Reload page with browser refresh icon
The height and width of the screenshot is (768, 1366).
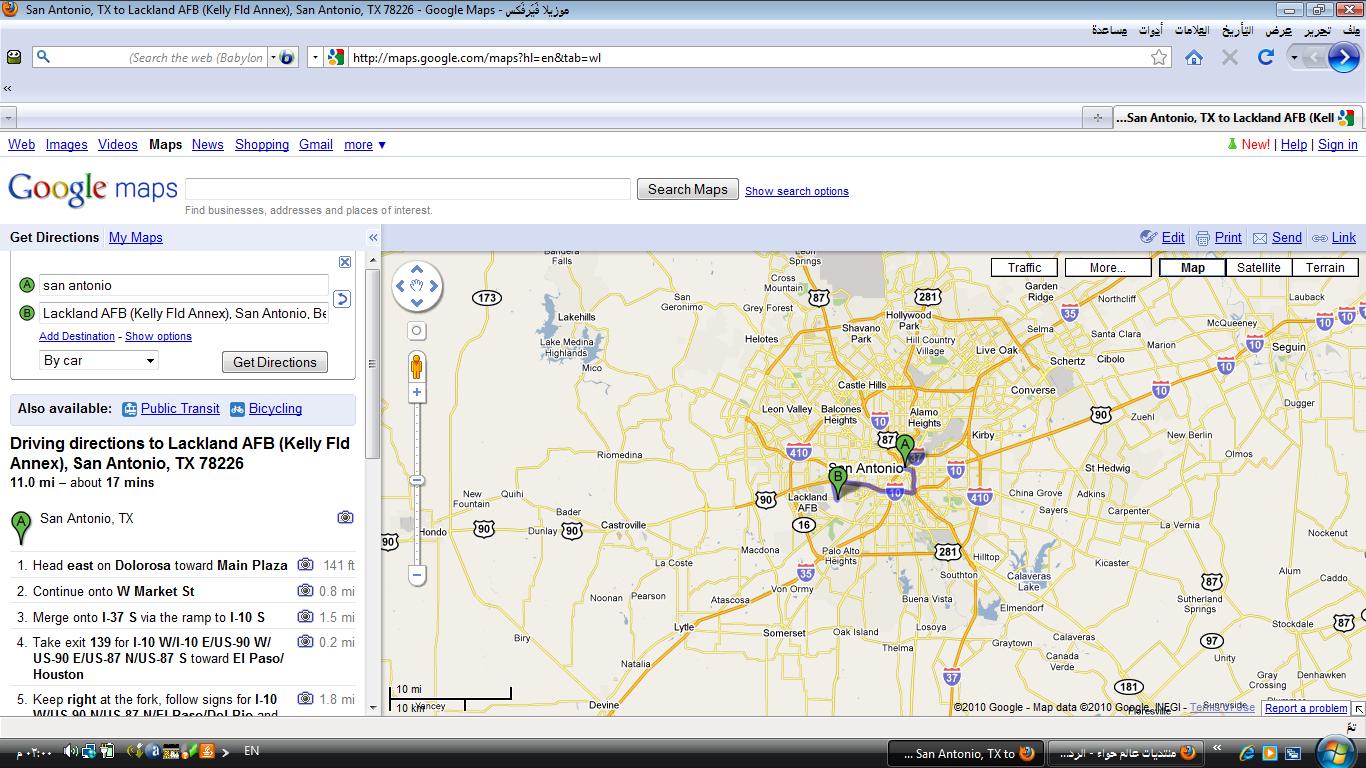tap(1265, 57)
